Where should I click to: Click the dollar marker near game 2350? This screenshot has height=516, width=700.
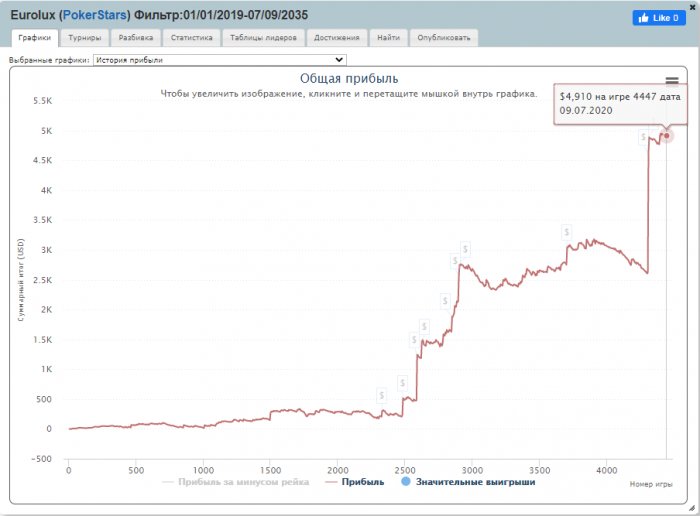pos(381,395)
